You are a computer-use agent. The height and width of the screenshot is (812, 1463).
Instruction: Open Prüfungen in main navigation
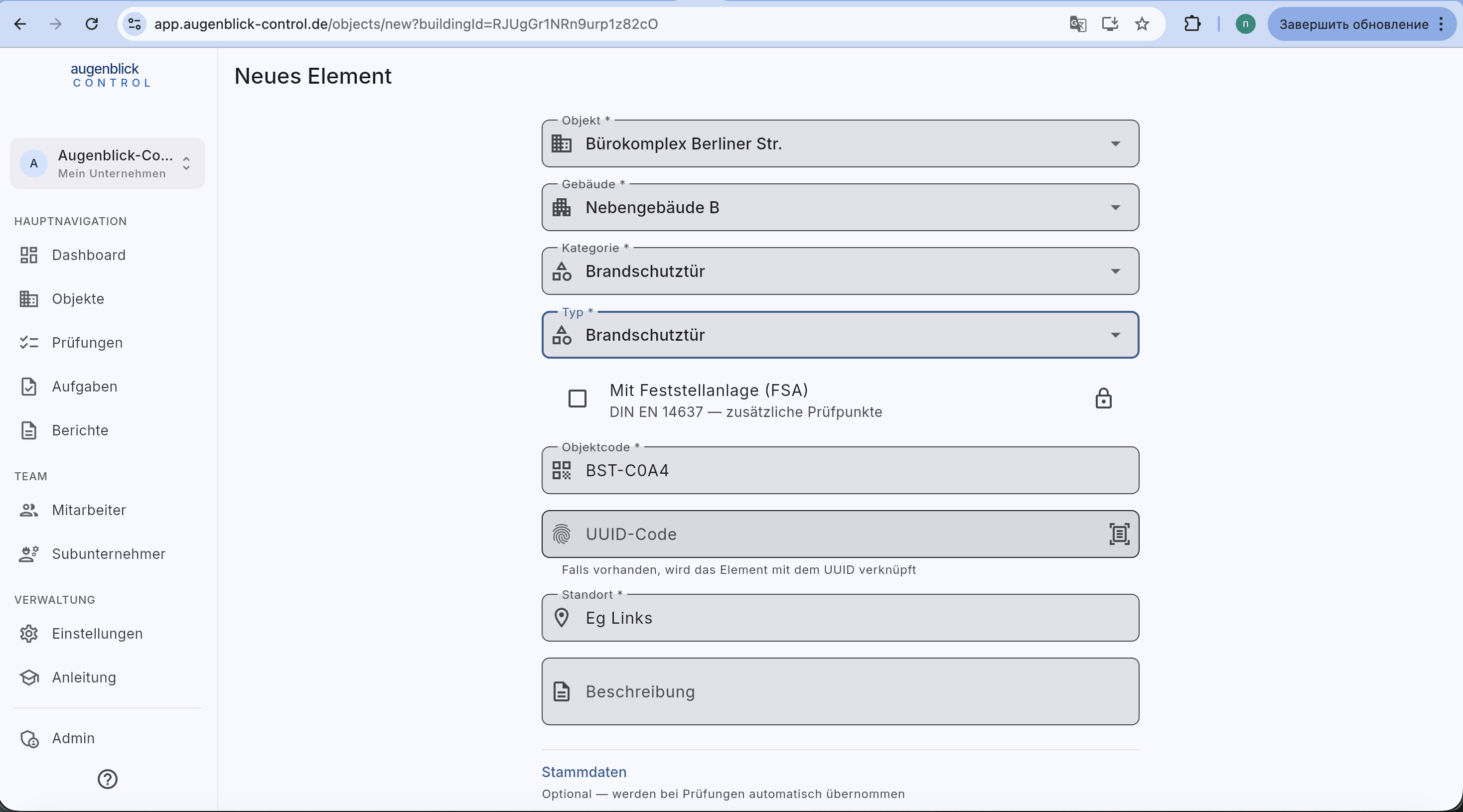[x=108, y=342]
